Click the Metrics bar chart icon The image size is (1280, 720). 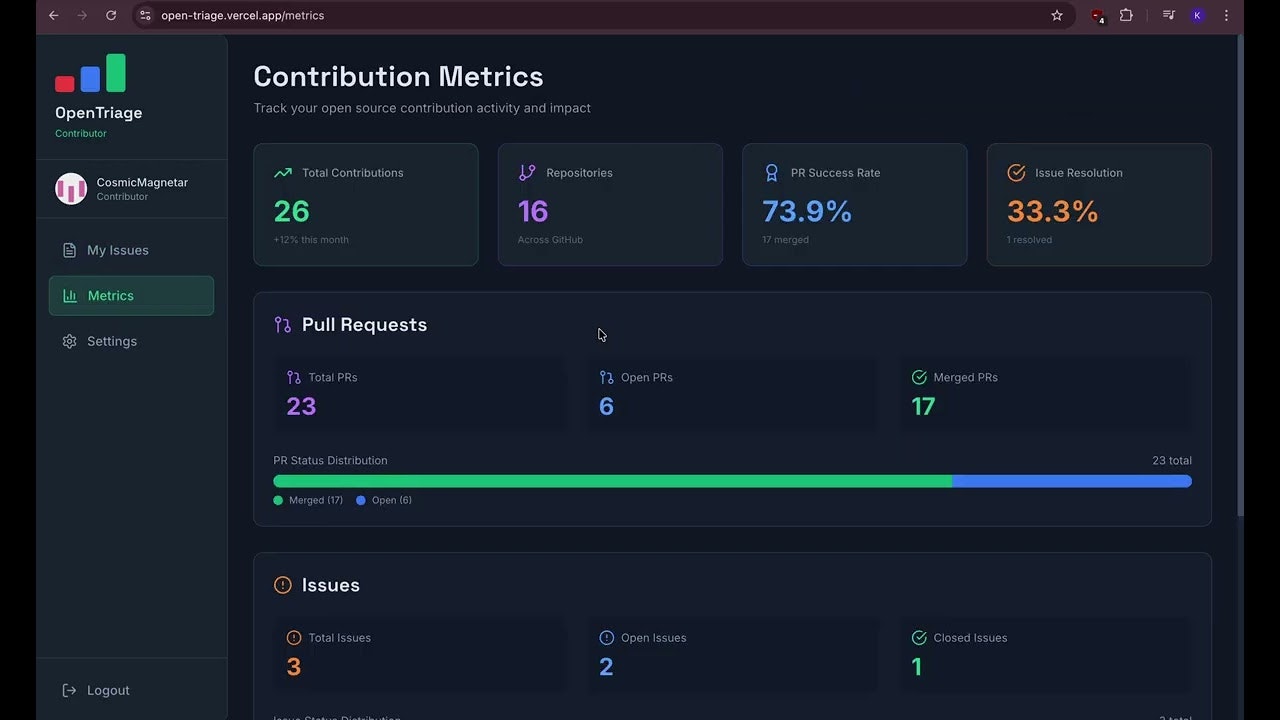pyautogui.click(x=70, y=296)
